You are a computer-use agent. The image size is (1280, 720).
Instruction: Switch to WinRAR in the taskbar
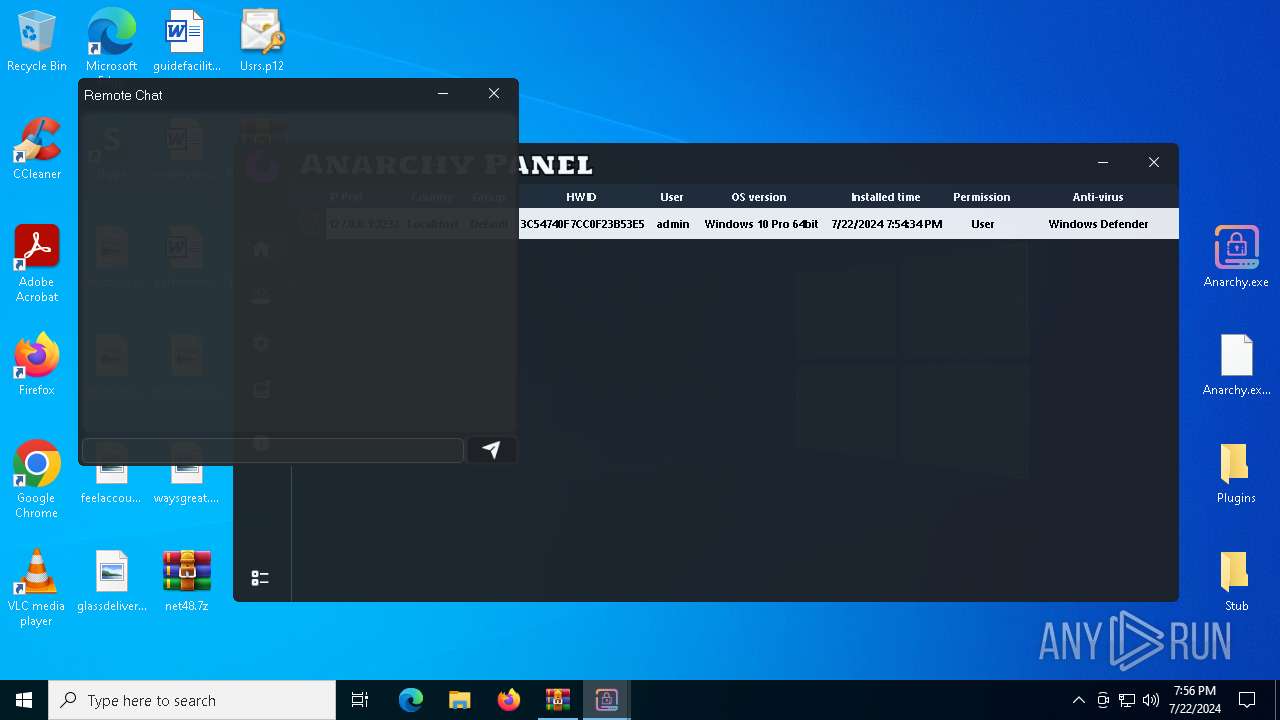(558, 700)
